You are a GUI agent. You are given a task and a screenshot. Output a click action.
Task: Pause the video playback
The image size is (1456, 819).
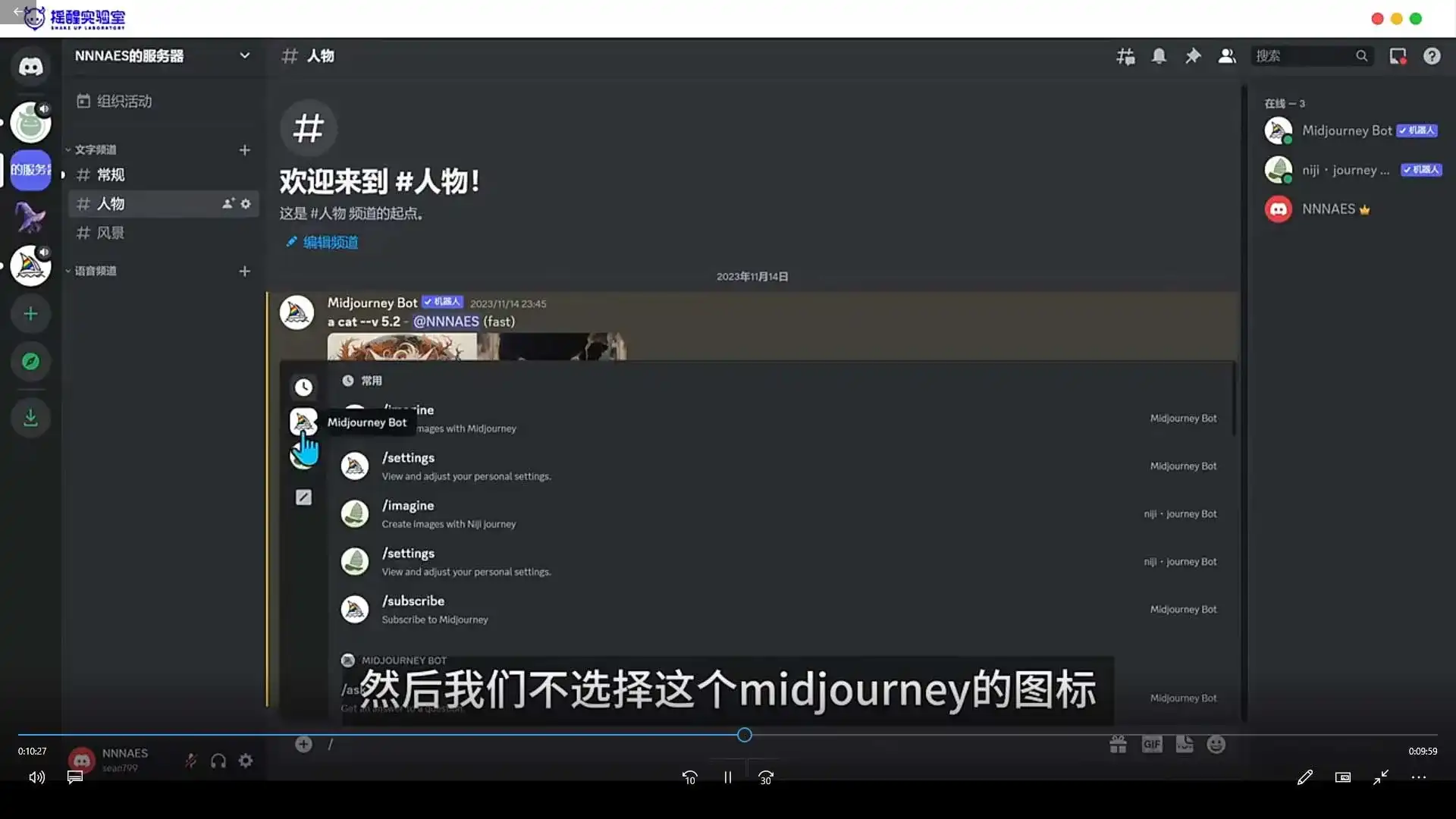coord(726,777)
